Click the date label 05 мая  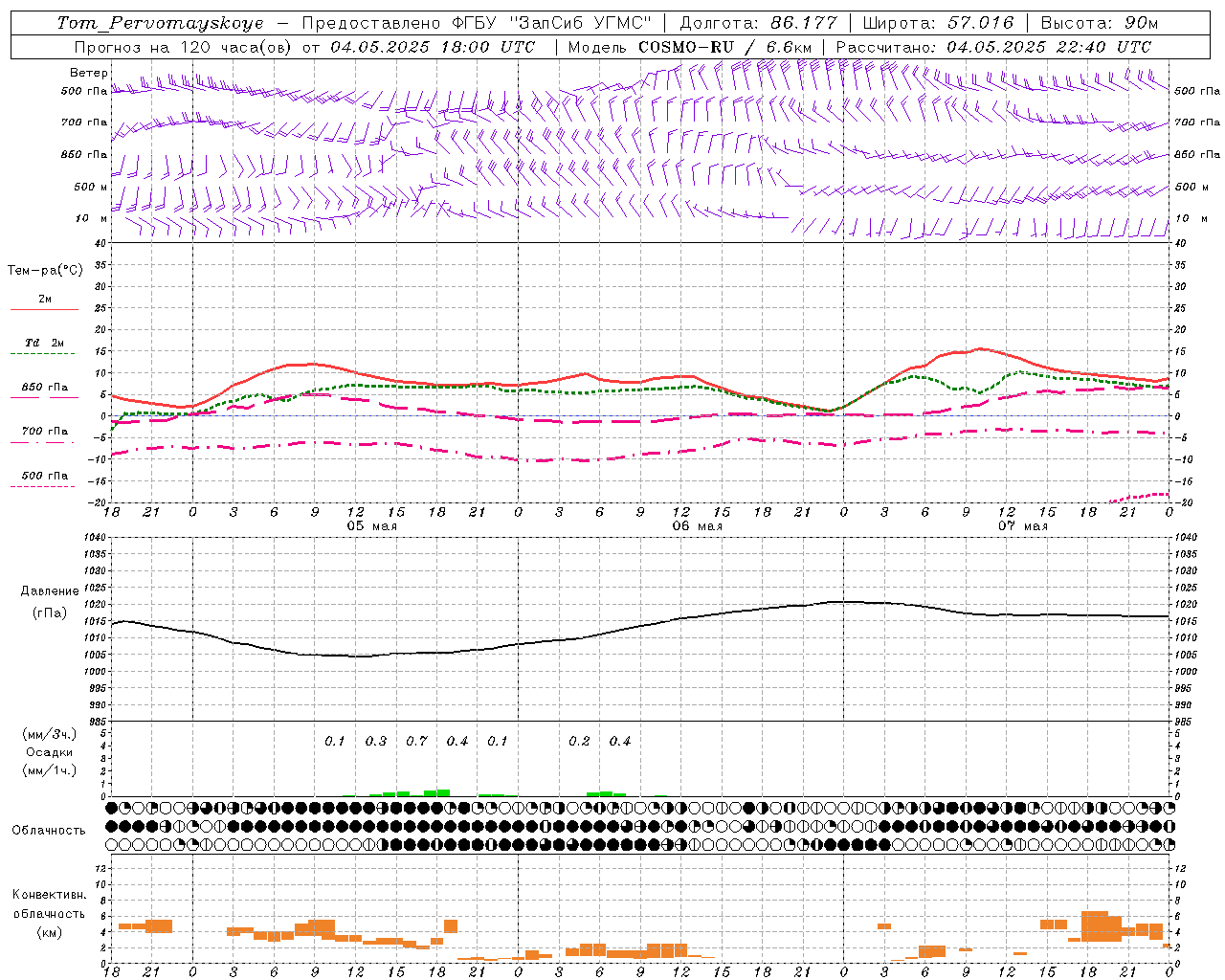click(371, 526)
